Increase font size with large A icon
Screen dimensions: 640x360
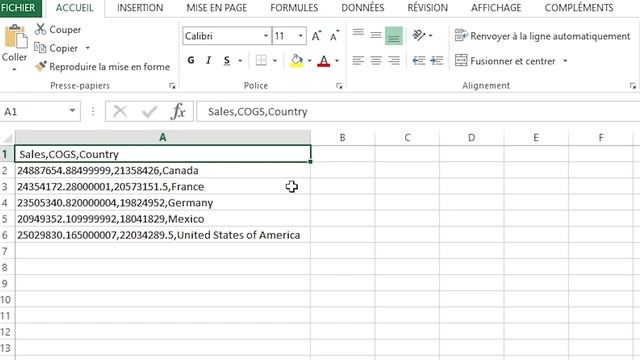coord(316,36)
